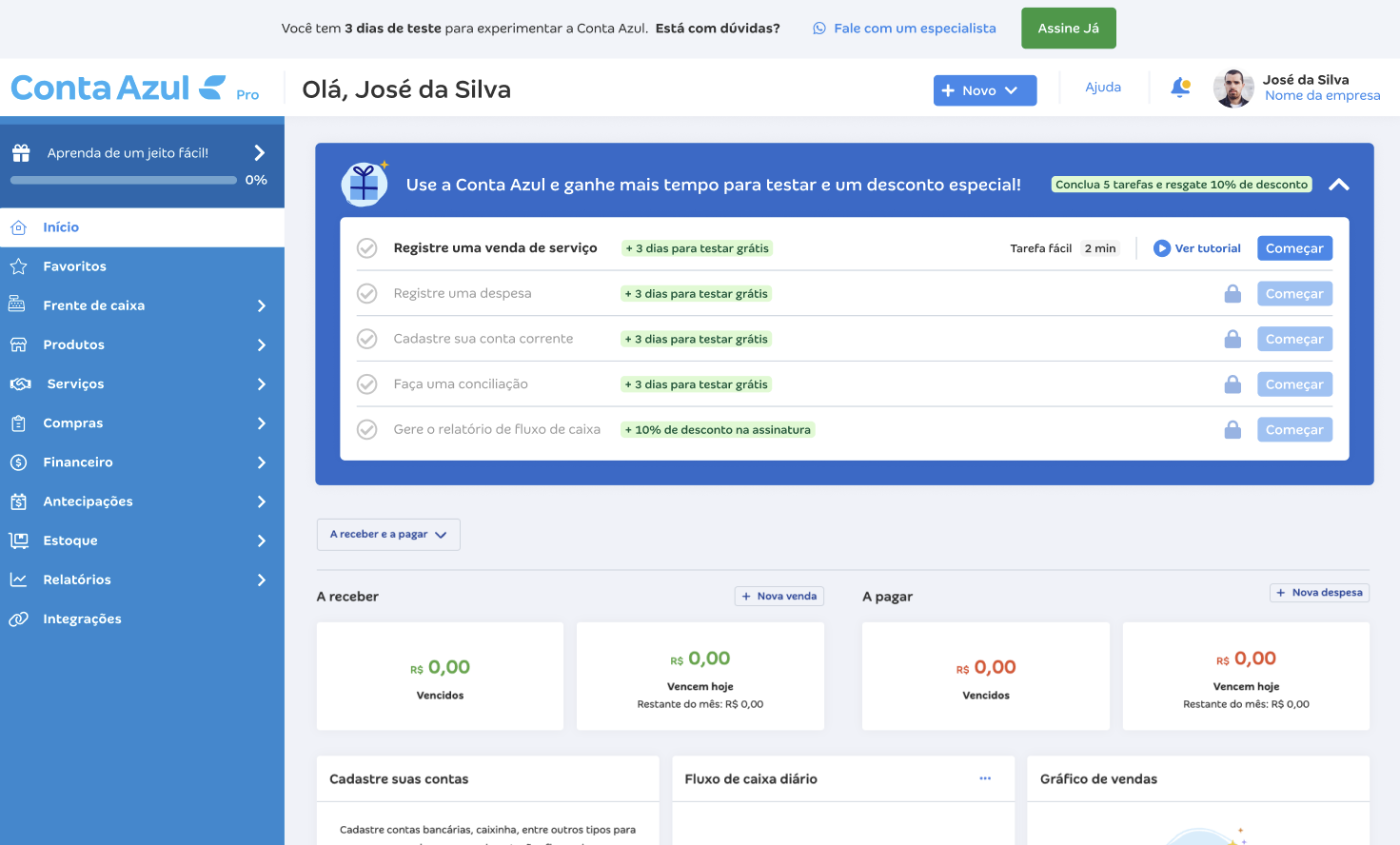Viewport: 1400px width, 845px height.
Task: Click the José da Silva profile avatar
Action: (x=1233, y=88)
